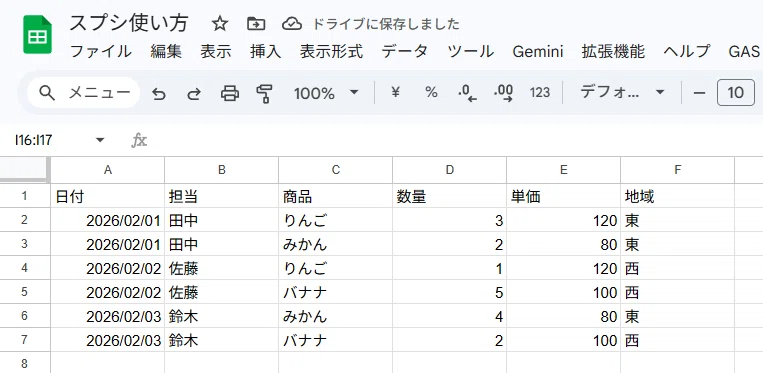Viewport: 763px width, 373px height.
Task: Click cell 田中 in row 3
Action: point(221,244)
